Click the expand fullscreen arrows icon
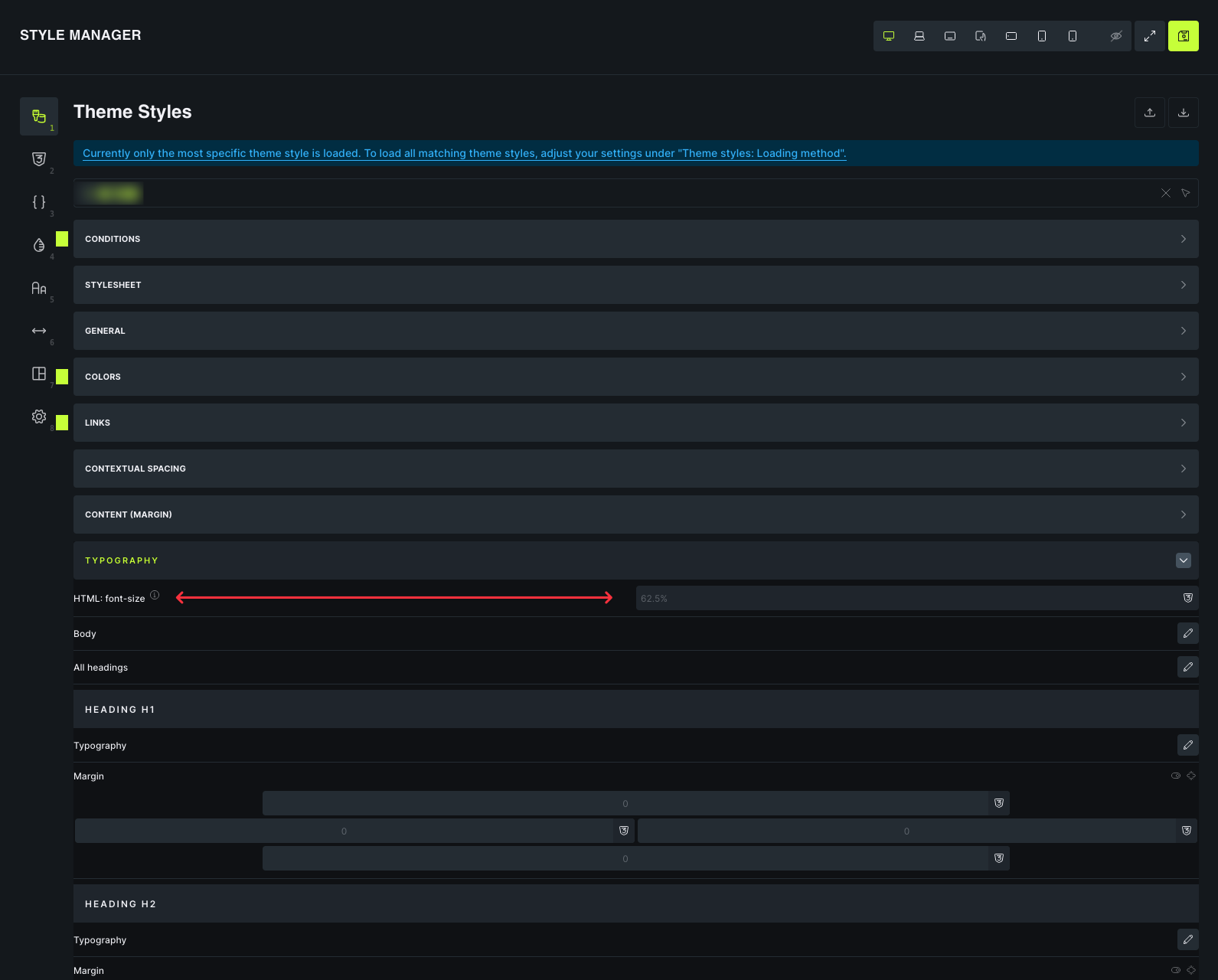1218x980 pixels. pos(1149,36)
